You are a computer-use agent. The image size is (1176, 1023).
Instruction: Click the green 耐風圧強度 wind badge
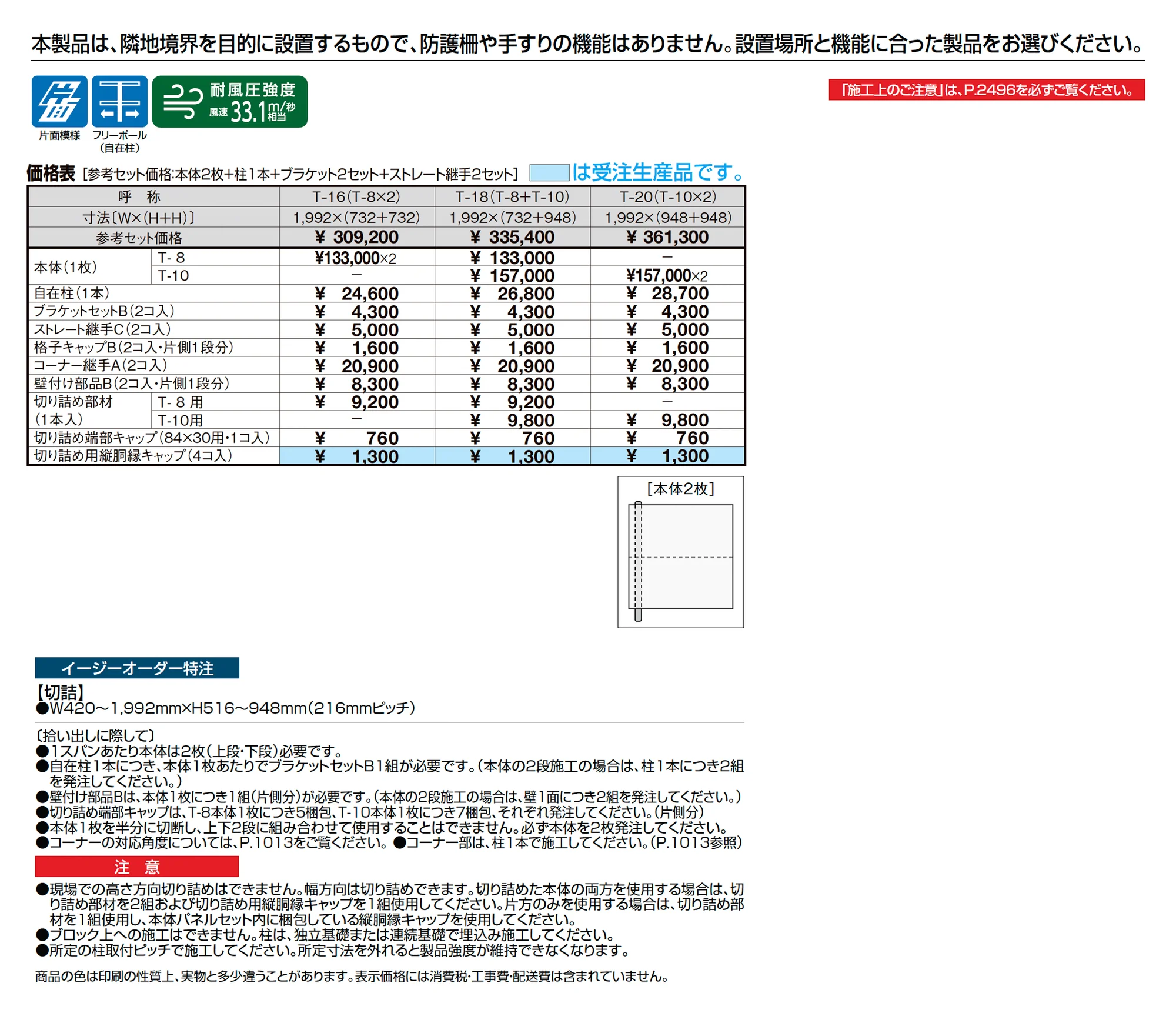click(x=229, y=101)
